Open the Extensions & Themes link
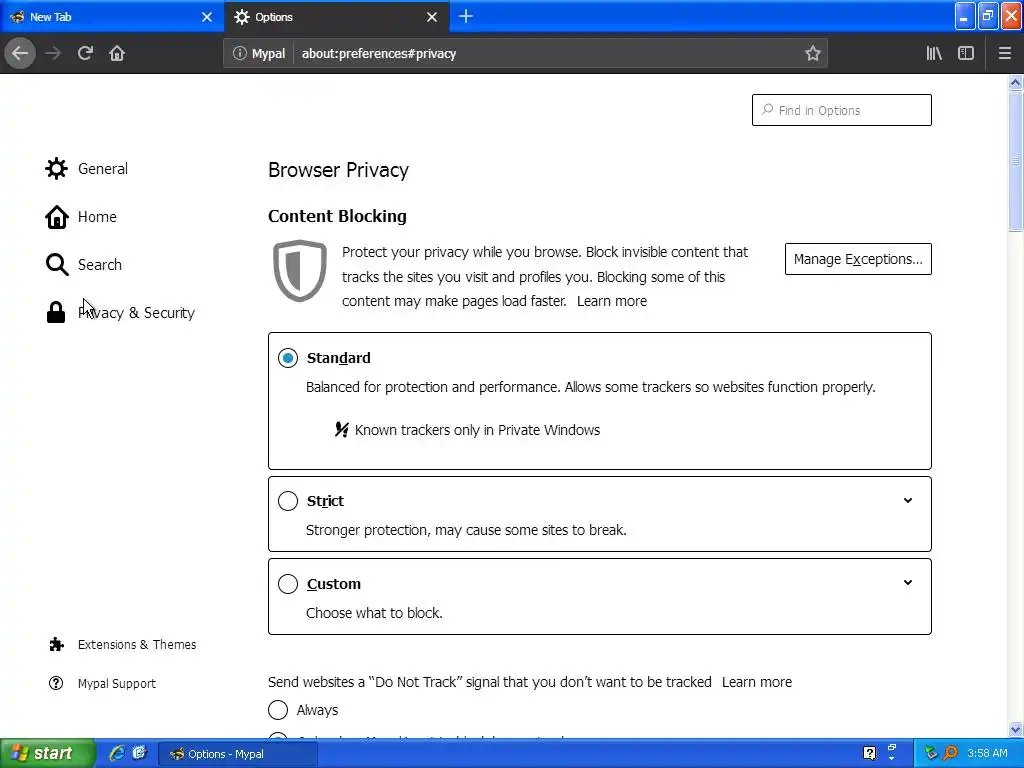1024x768 pixels. 136,645
